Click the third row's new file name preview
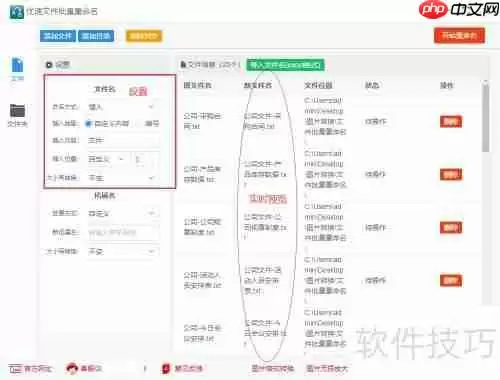500x380 pixels. [x=265, y=227]
